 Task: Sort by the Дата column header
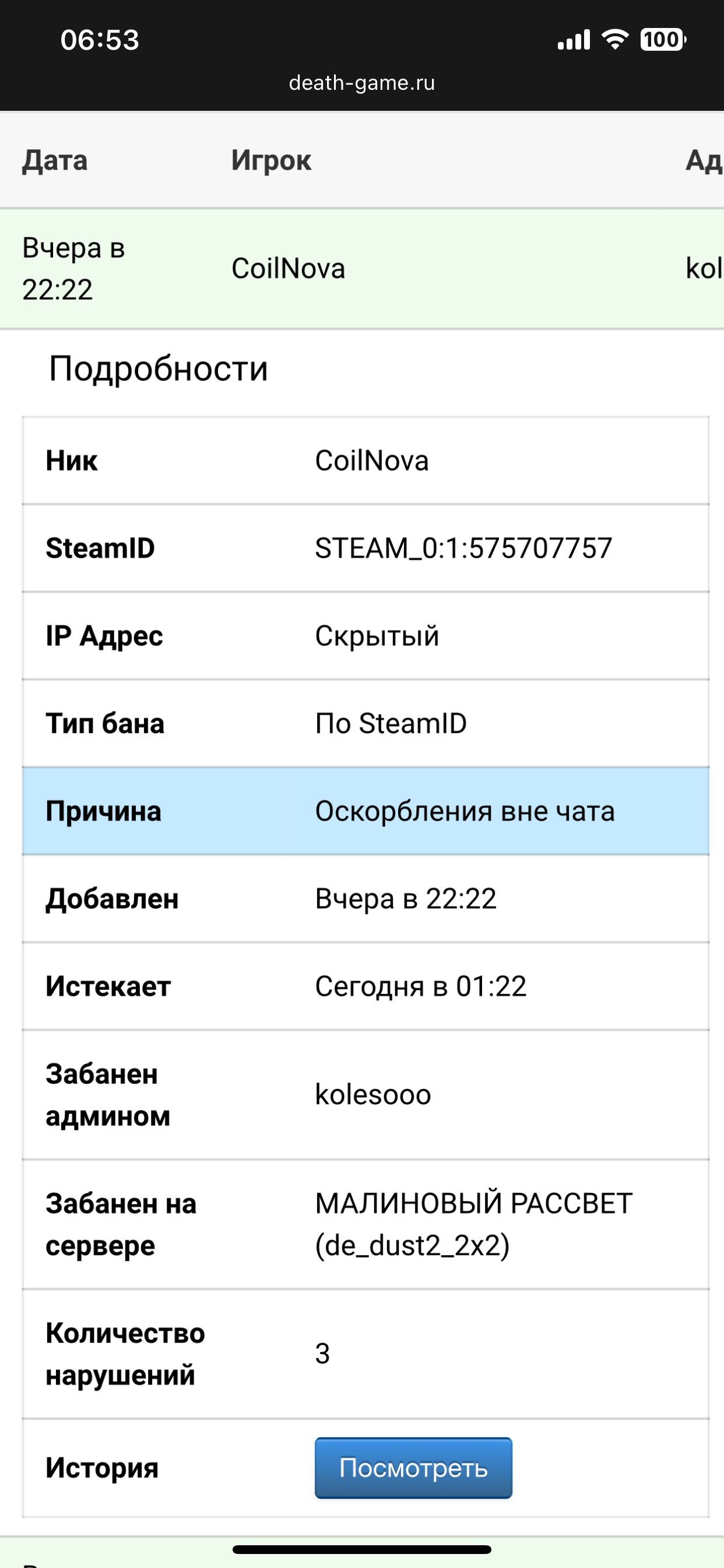(x=55, y=160)
